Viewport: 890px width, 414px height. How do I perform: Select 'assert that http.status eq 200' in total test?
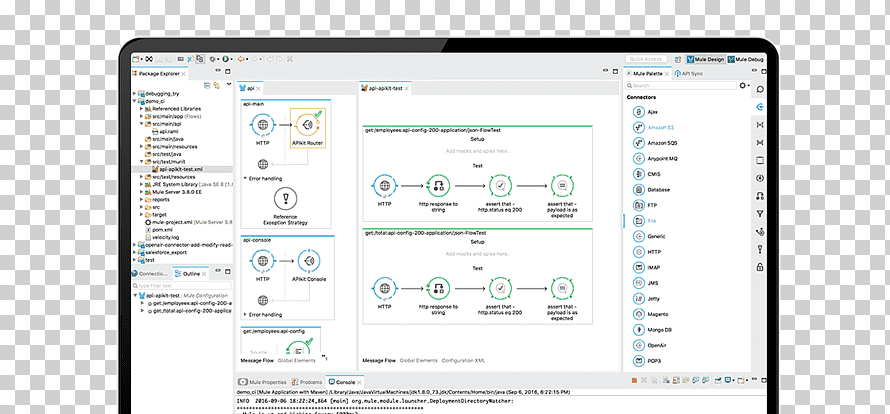[500, 297]
